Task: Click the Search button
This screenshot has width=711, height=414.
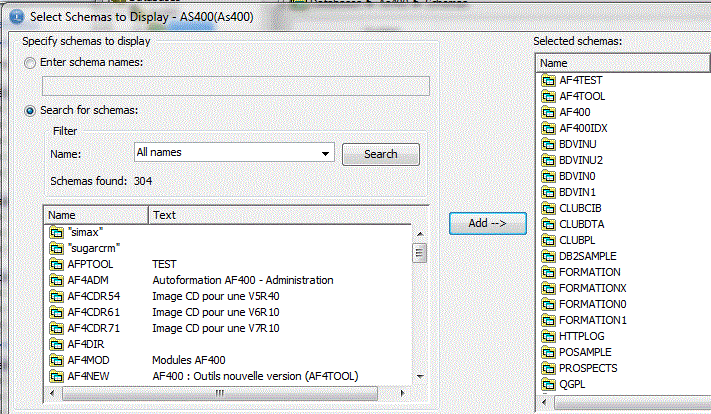Action: click(380, 154)
